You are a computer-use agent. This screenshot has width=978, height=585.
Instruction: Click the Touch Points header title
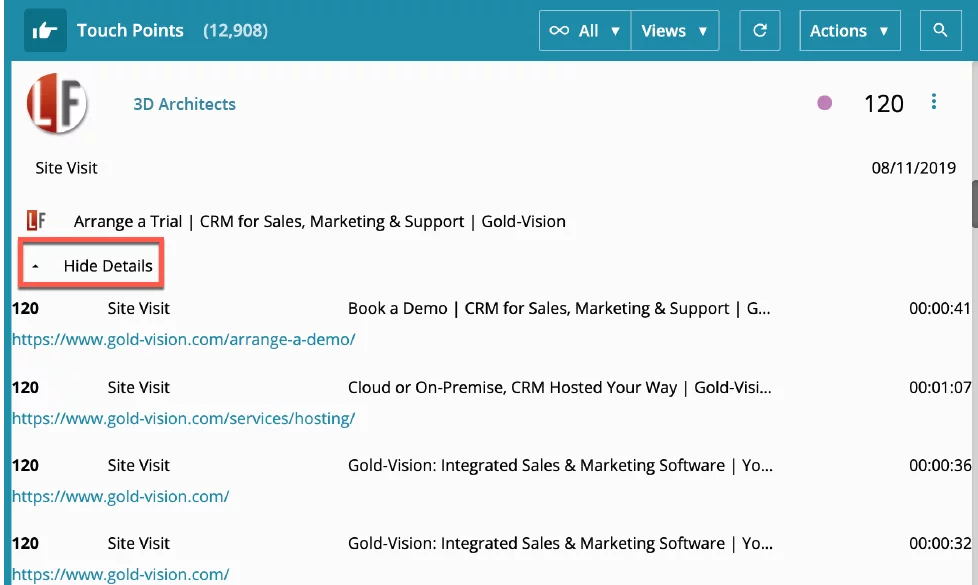tap(130, 31)
